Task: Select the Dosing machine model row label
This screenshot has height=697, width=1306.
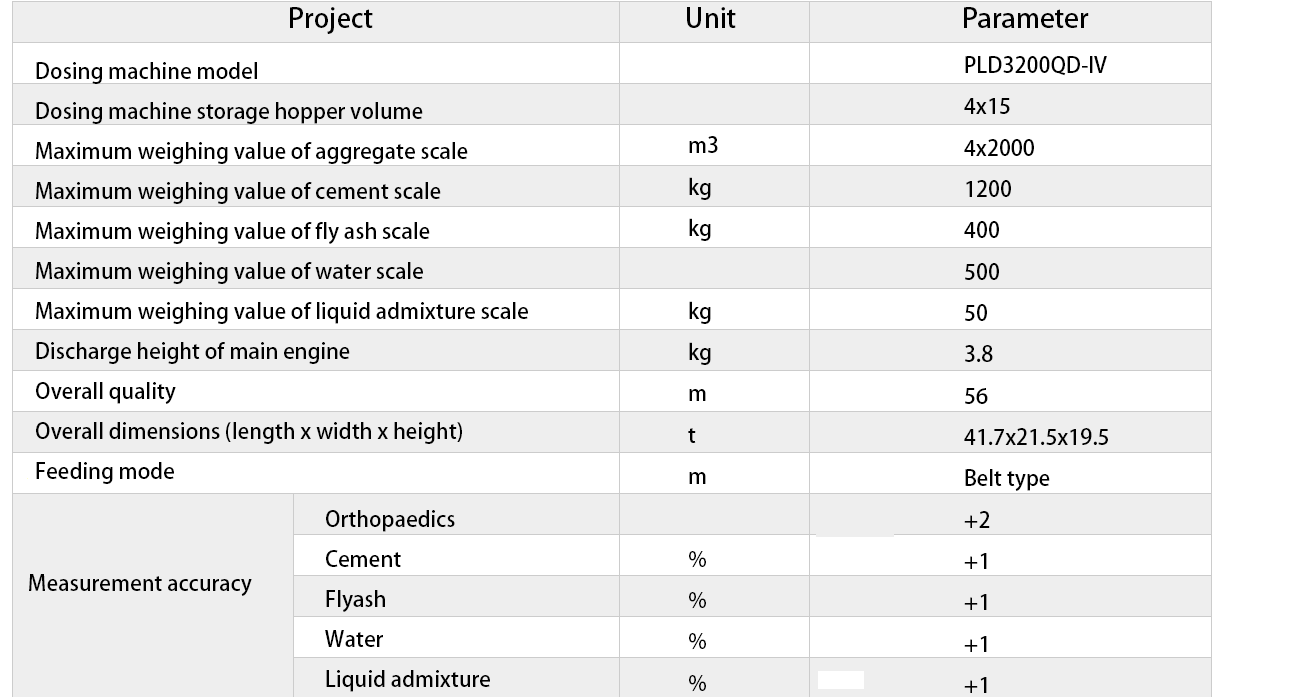Action: (x=146, y=71)
